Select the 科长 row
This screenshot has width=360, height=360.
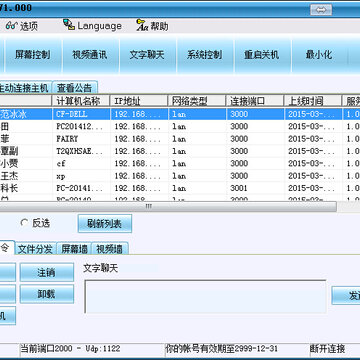[180, 188]
